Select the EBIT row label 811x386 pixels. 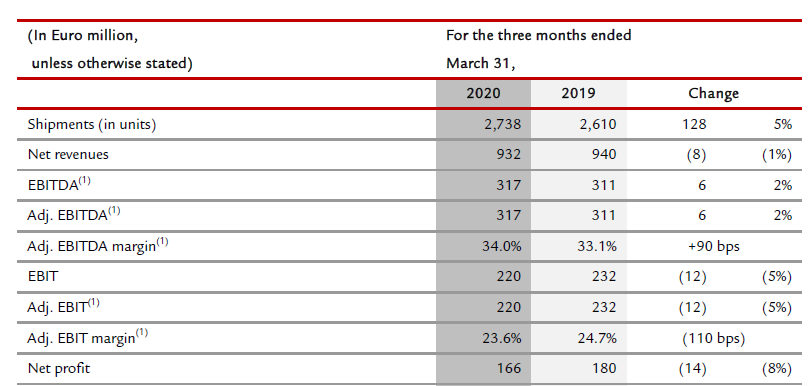click(x=42, y=276)
